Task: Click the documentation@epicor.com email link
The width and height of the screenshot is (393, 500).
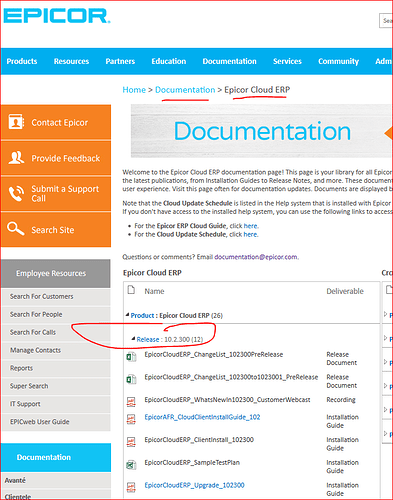Action: click(256, 257)
